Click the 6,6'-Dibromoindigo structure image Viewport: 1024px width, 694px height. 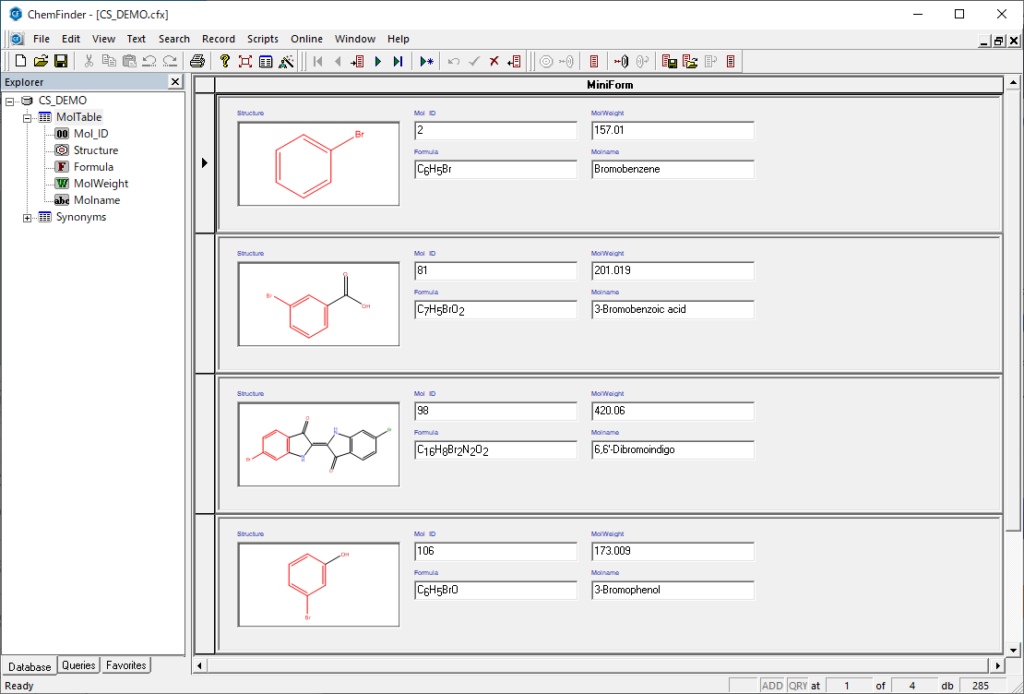tap(318, 445)
